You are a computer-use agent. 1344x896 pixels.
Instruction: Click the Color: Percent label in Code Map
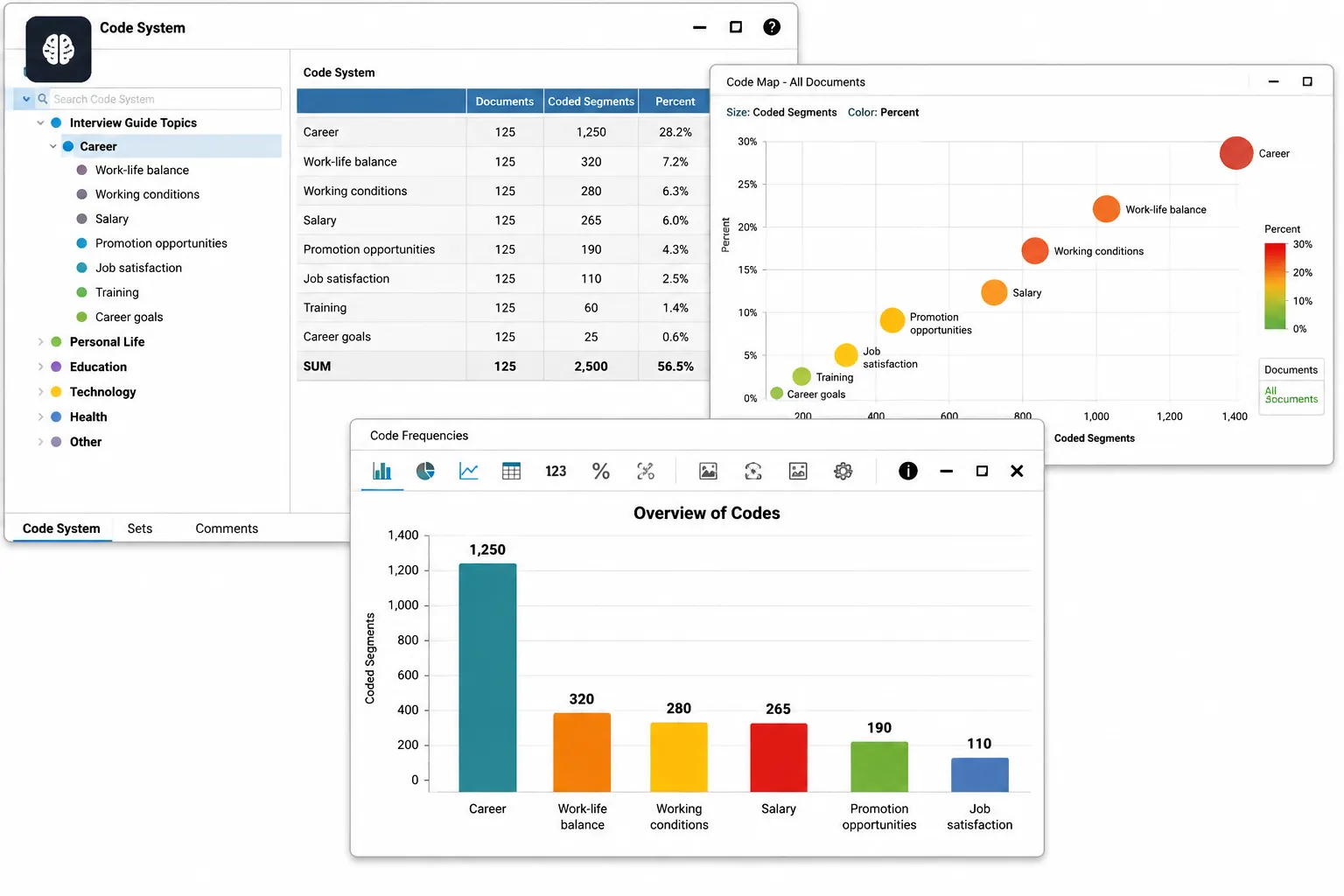coord(883,112)
